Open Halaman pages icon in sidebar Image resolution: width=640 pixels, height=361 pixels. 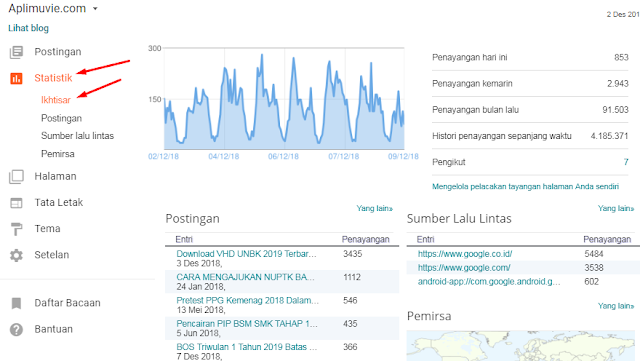click(x=16, y=176)
